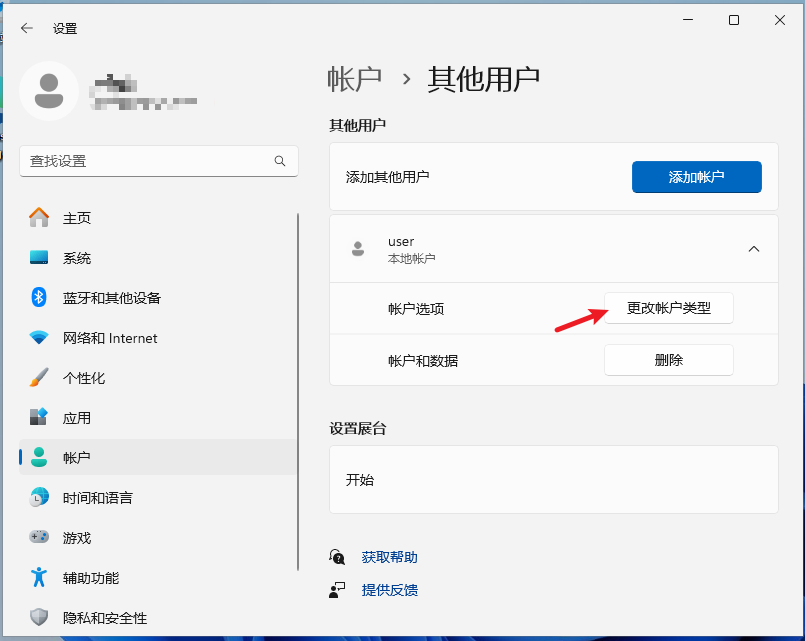This screenshot has width=805, height=641.
Task: Click the search magnifier in 查找设置
Action: (x=280, y=161)
